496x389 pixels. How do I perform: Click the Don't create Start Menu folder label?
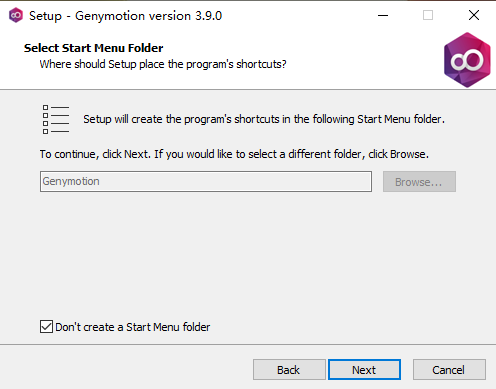(133, 327)
